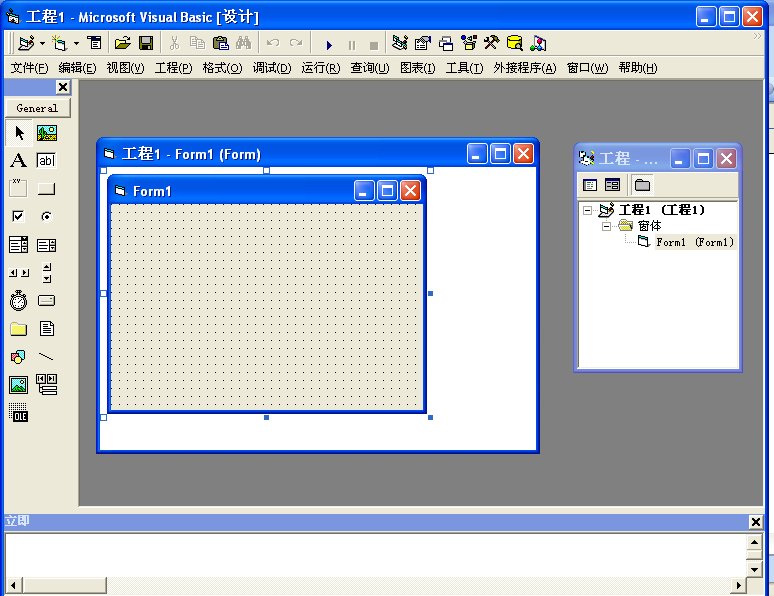Open Visual Component Manager icon
This screenshot has height=596, width=774.
tap(538, 43)
